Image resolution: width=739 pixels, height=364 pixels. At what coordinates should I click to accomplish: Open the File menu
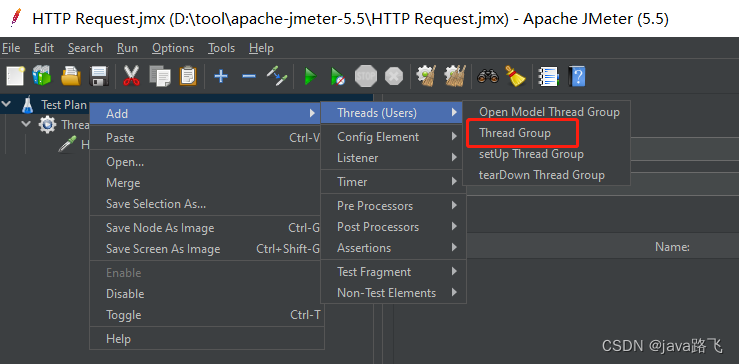[11, 48]
